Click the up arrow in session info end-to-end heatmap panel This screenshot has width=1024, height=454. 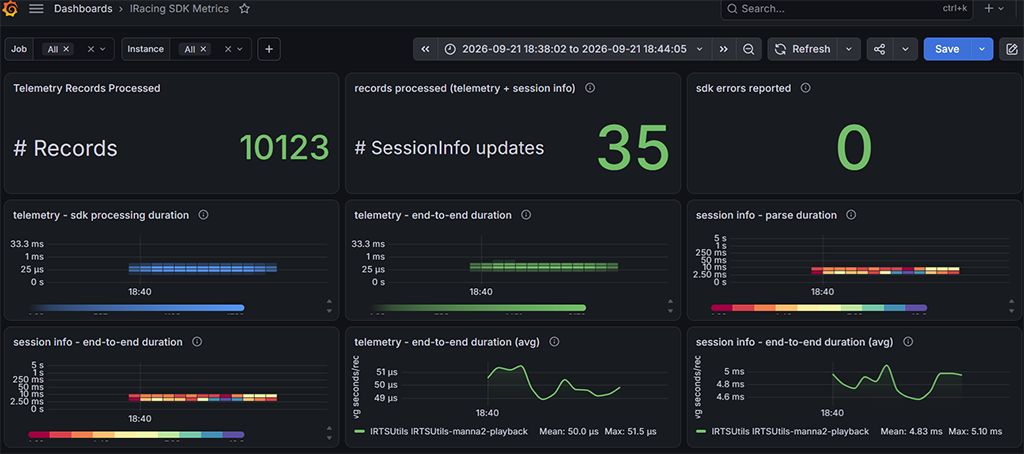(x=329, y=429)
